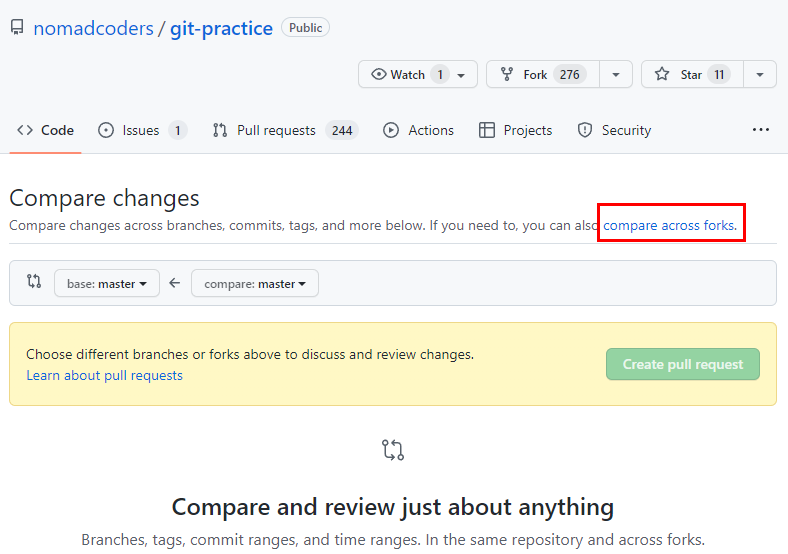Click the Choose different branches message text
Viewport: 788px width, 554px height.
tap(250, 354)
